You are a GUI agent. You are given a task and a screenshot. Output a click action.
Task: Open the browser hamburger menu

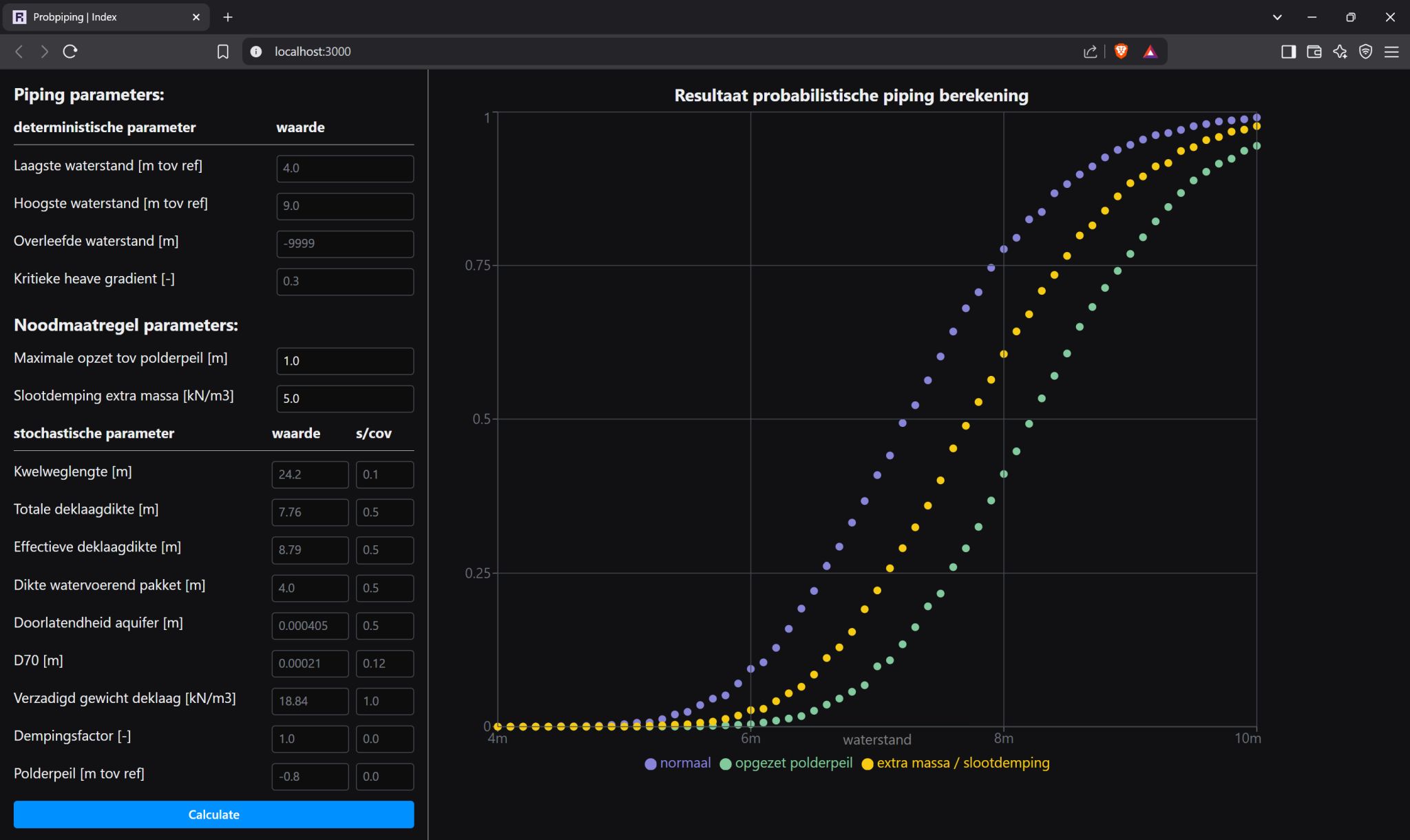[x=1391, y=52]
